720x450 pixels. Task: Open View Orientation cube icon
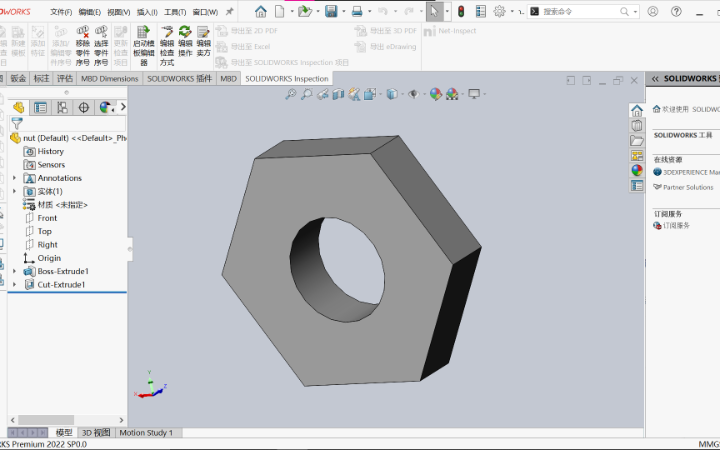[370, 94]
